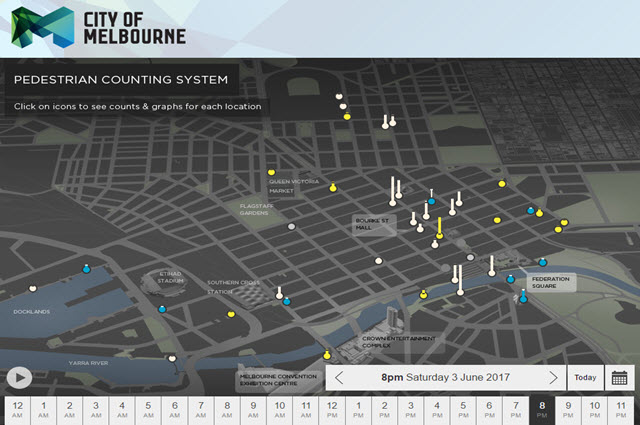Click the Federation Square map label

(550, 283)
